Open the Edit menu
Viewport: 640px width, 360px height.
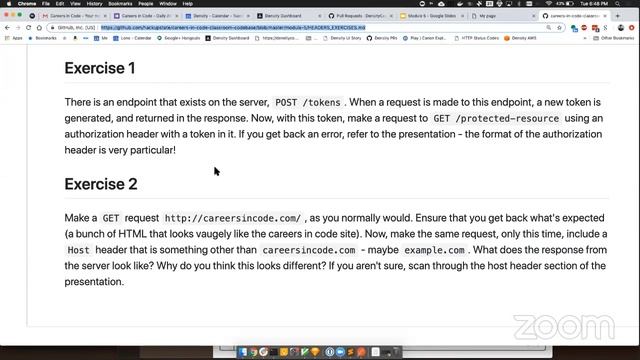(60, 4)
